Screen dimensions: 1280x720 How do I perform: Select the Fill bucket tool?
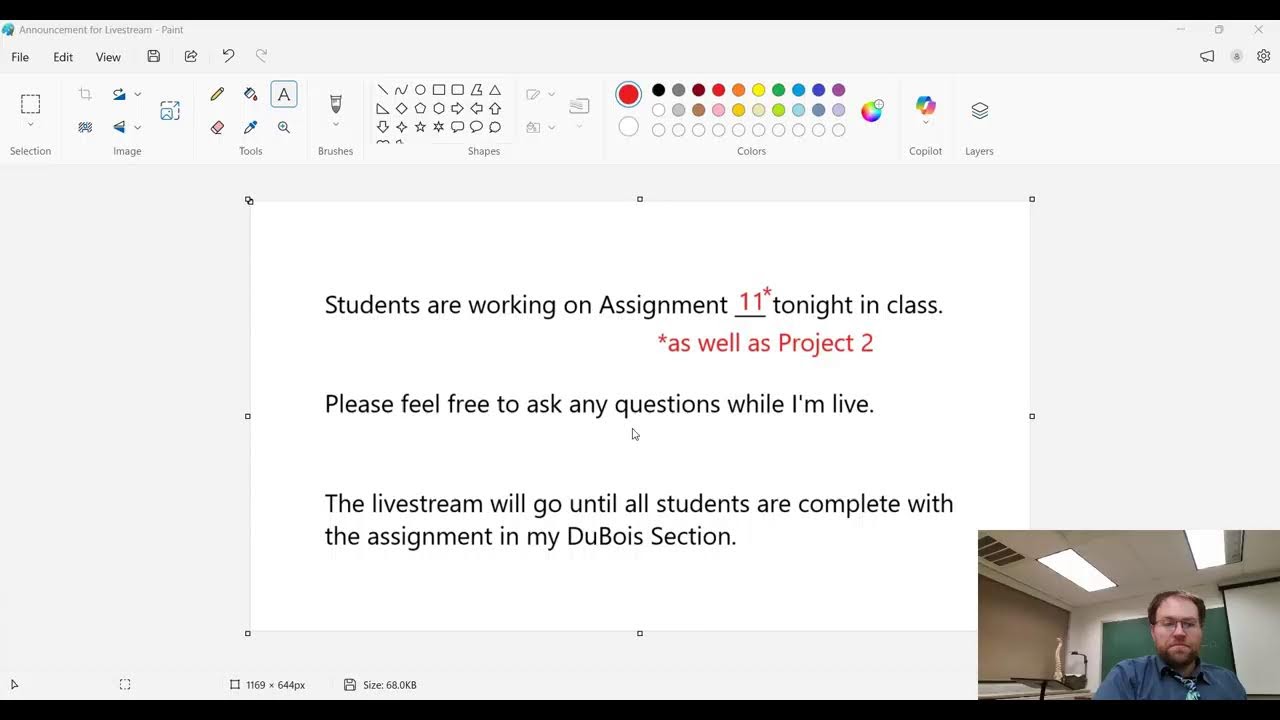[250, 94]
